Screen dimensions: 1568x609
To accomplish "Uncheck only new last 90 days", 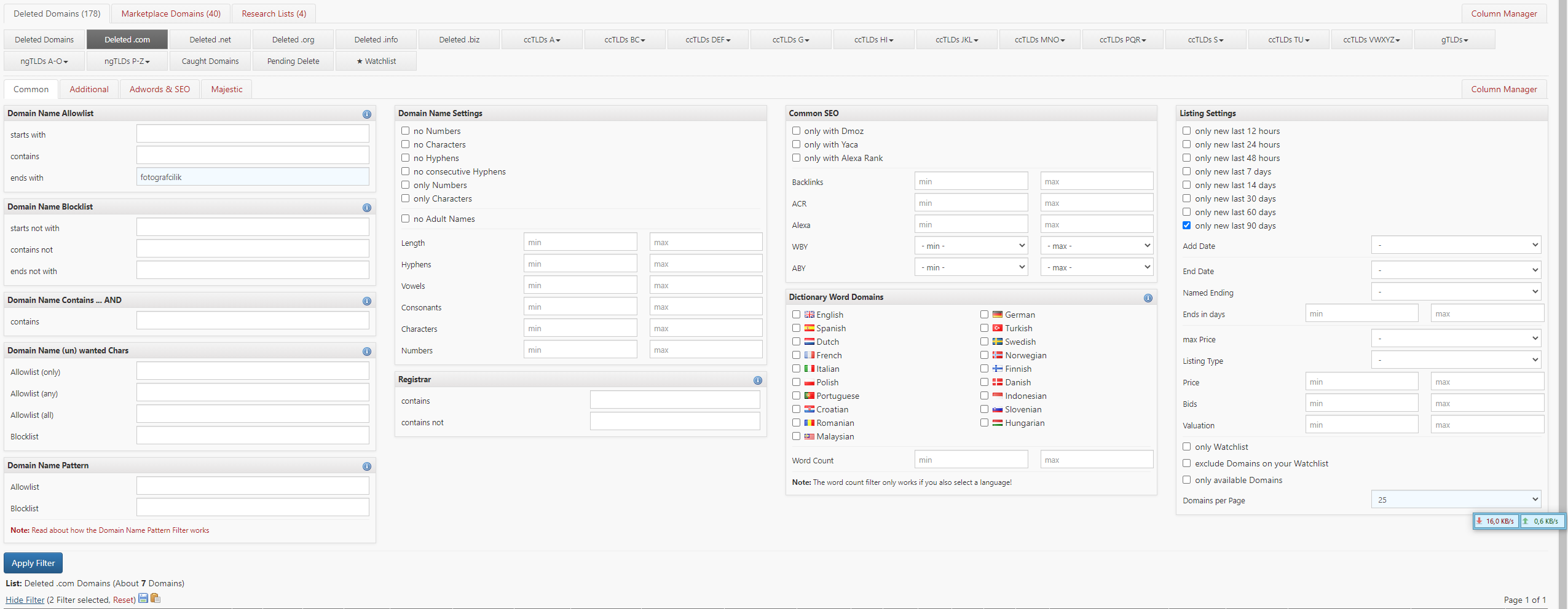I will click(1187, 226).
